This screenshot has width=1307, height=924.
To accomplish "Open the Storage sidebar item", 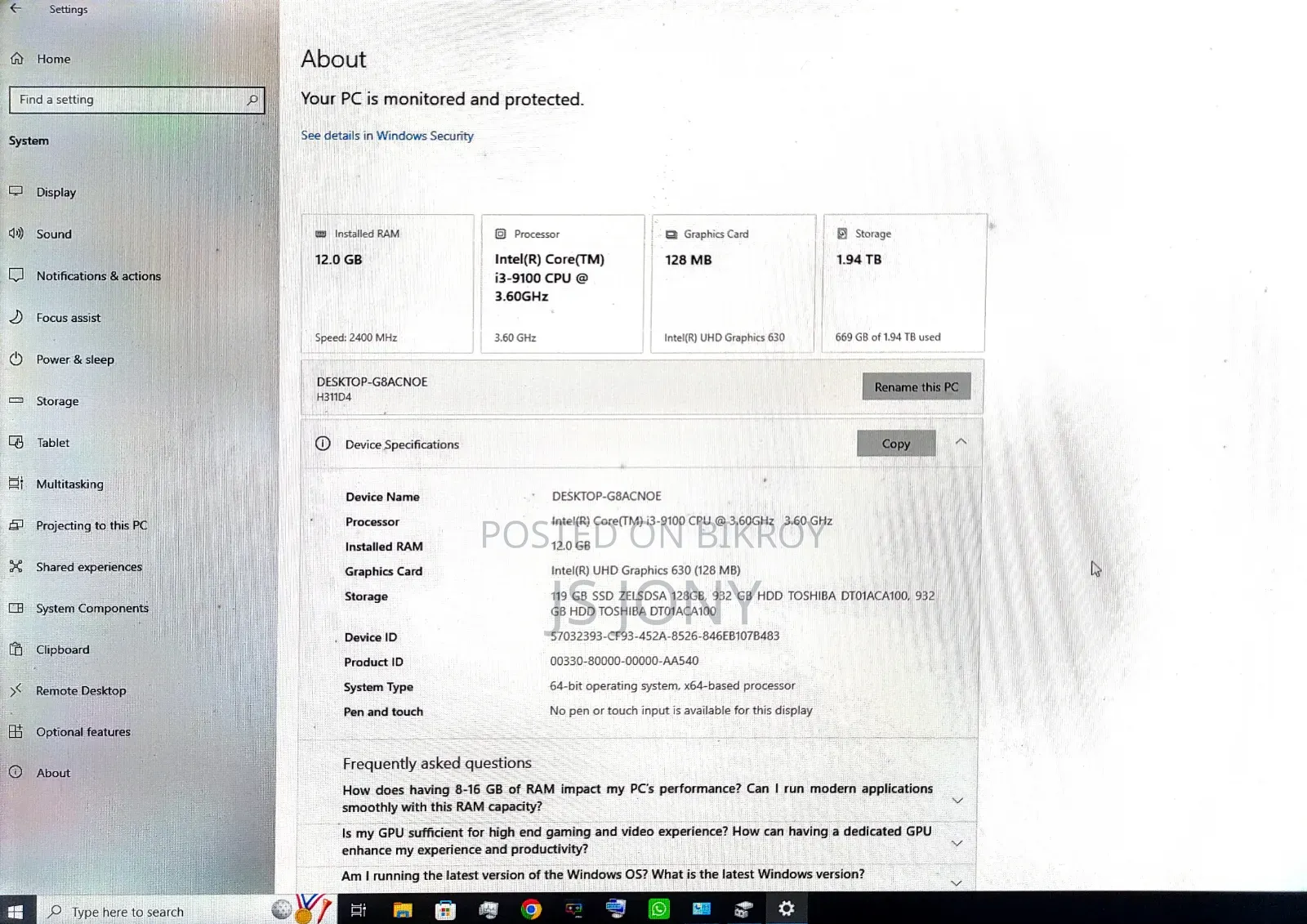I will [57, 401].
